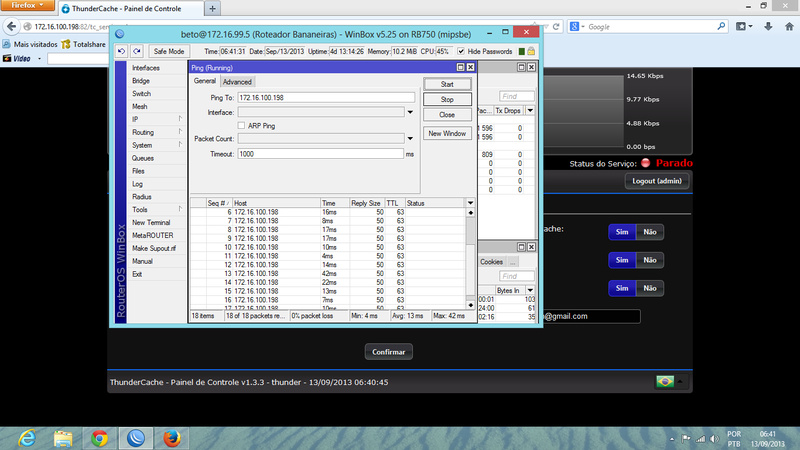Screen dimensions: 800x450
Task: Click Logout (admin) button
Action: [x=657, y=181]
